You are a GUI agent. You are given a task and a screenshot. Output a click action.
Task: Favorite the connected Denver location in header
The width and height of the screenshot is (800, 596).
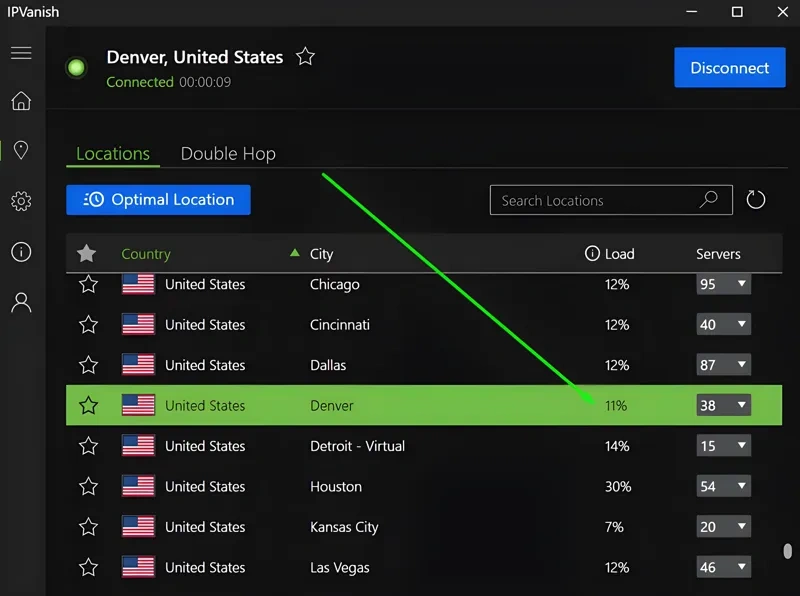pyautogui.click(x=306, y=57)
